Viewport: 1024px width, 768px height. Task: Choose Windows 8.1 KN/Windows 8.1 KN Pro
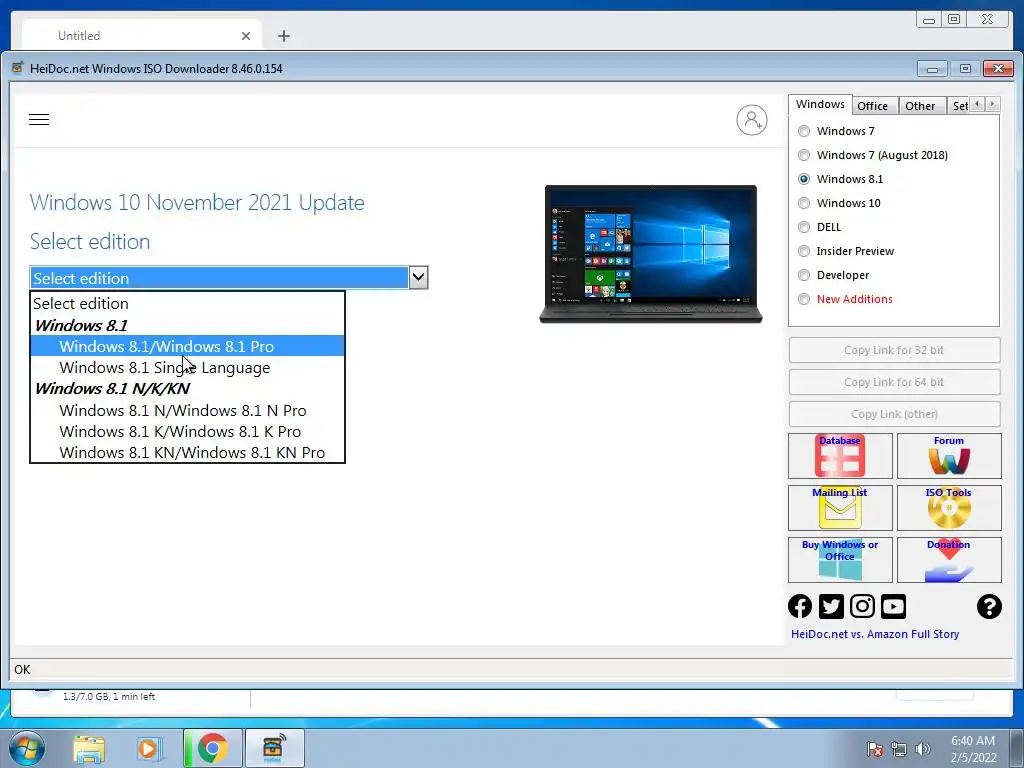[187, 452]
